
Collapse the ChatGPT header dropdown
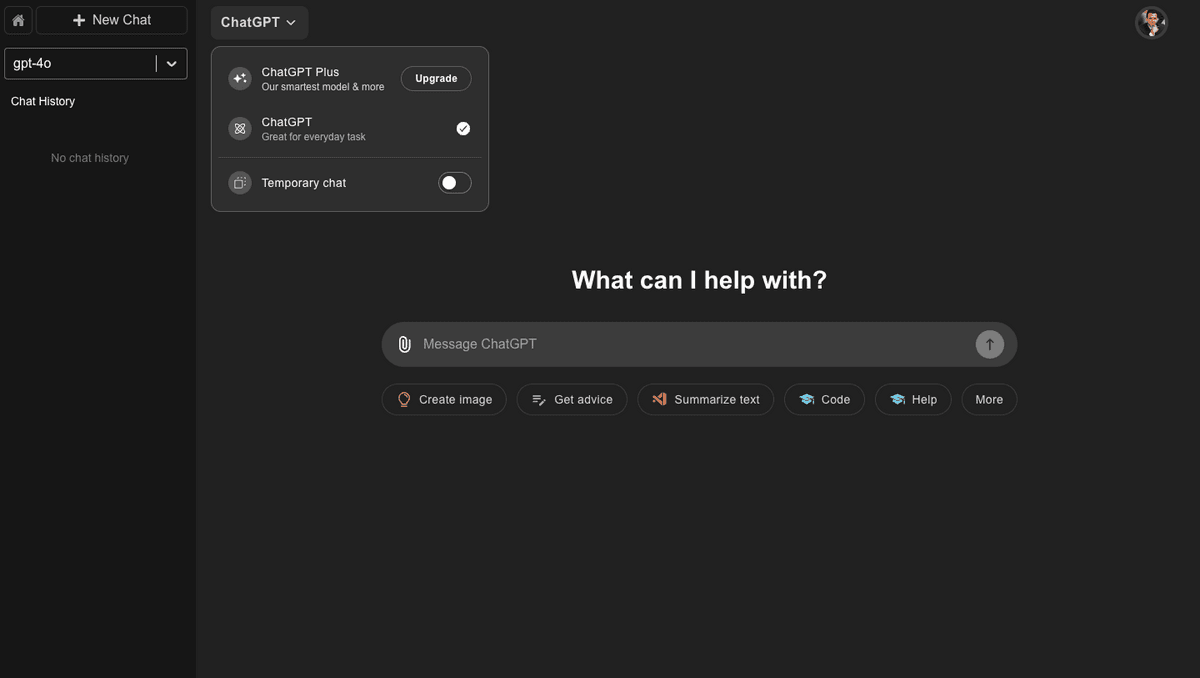[259, 22]
